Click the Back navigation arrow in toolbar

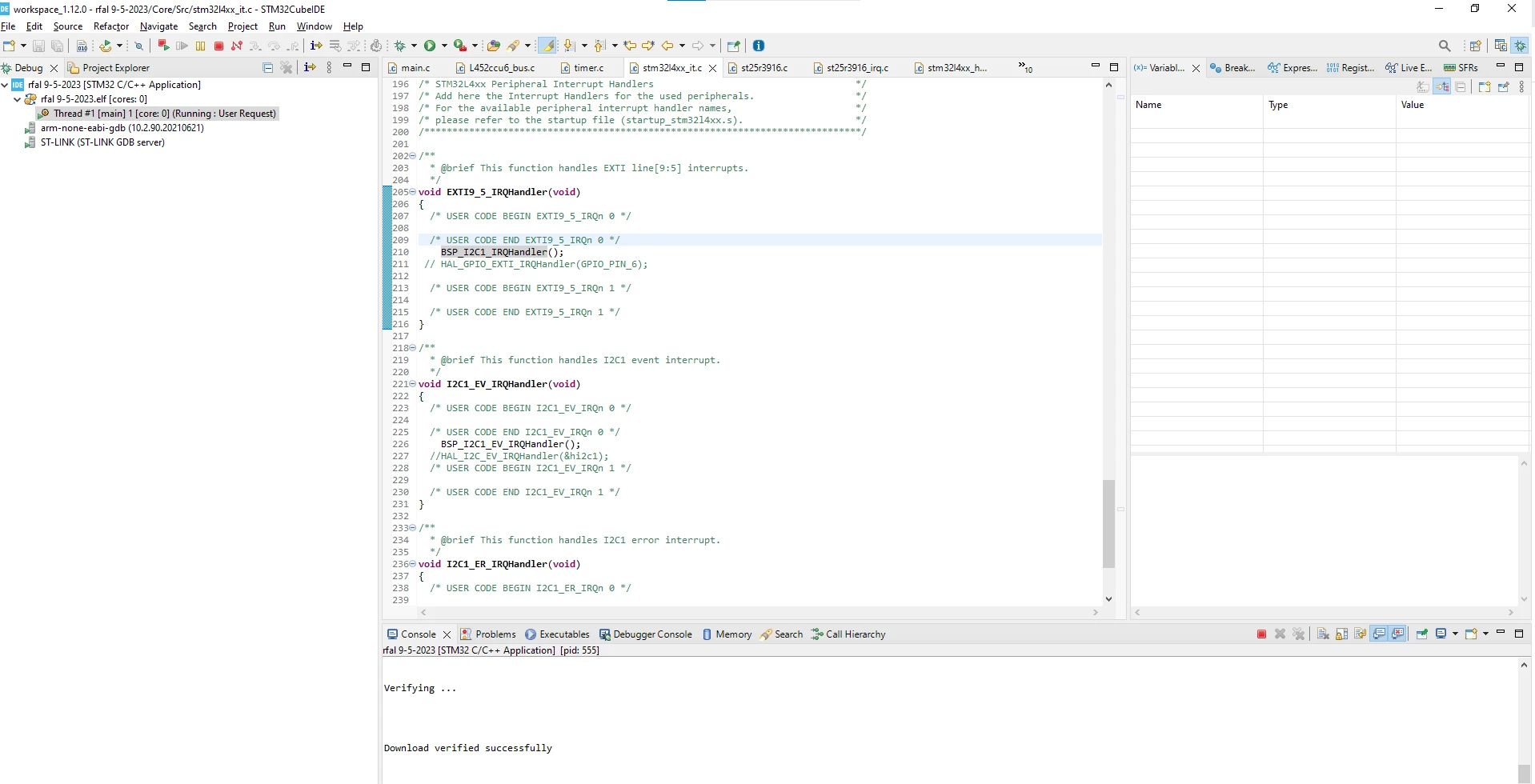[667, 46]
